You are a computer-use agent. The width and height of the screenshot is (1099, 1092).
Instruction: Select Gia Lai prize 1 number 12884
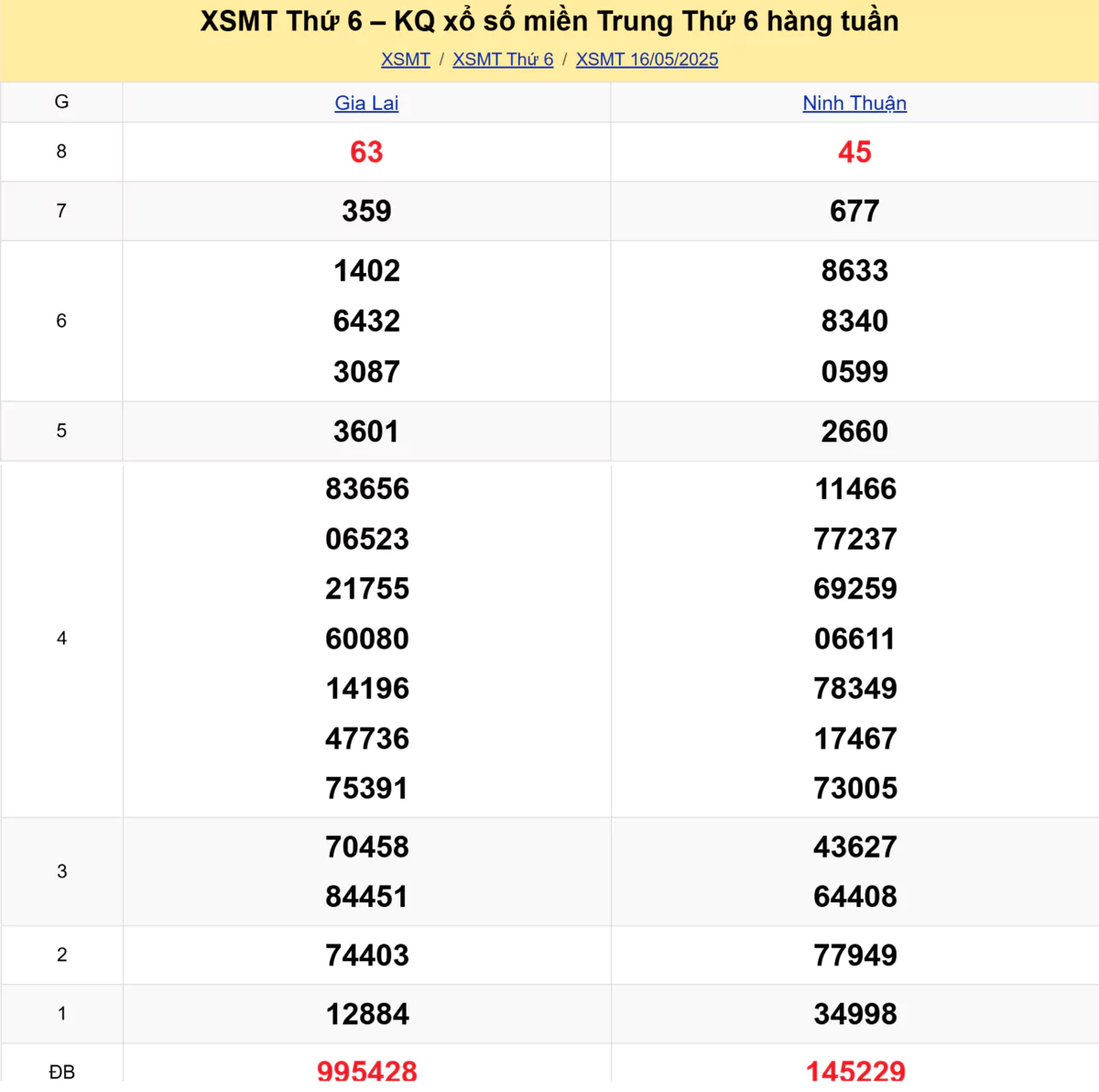pos(367,1015)
